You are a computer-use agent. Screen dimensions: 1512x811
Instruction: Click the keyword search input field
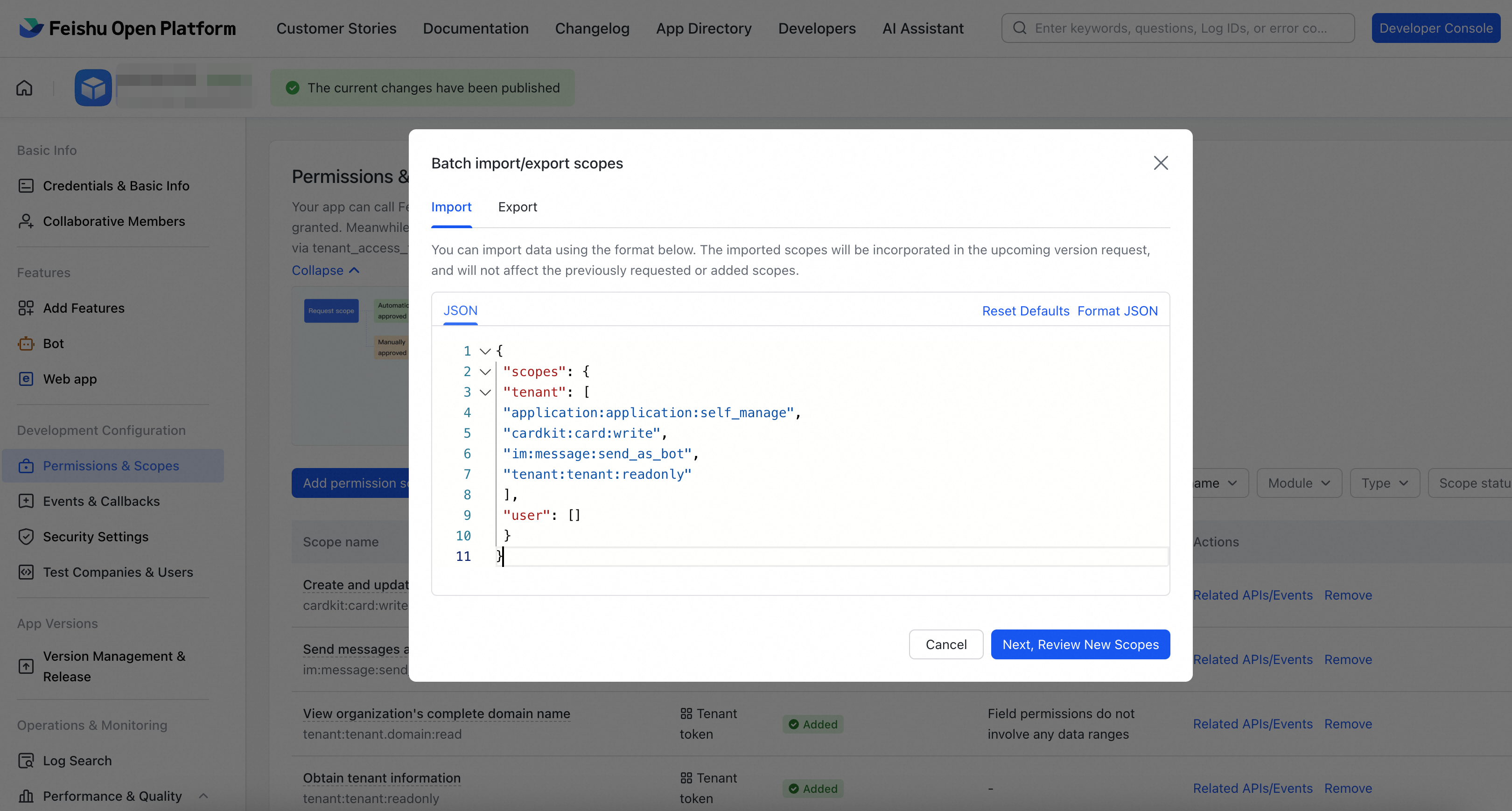coord(1180,28)
